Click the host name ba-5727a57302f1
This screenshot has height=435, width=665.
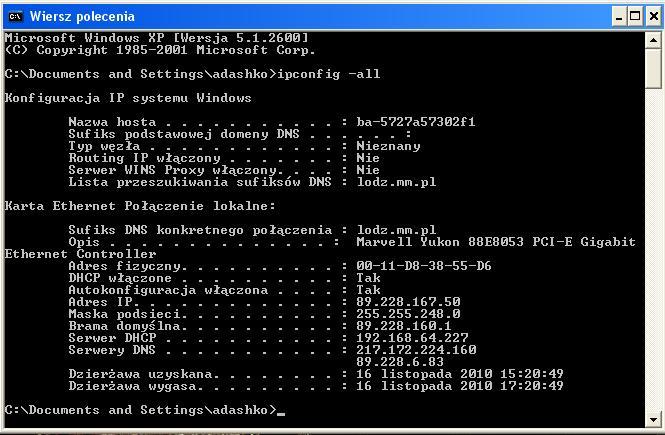click(x=416, y=122)
